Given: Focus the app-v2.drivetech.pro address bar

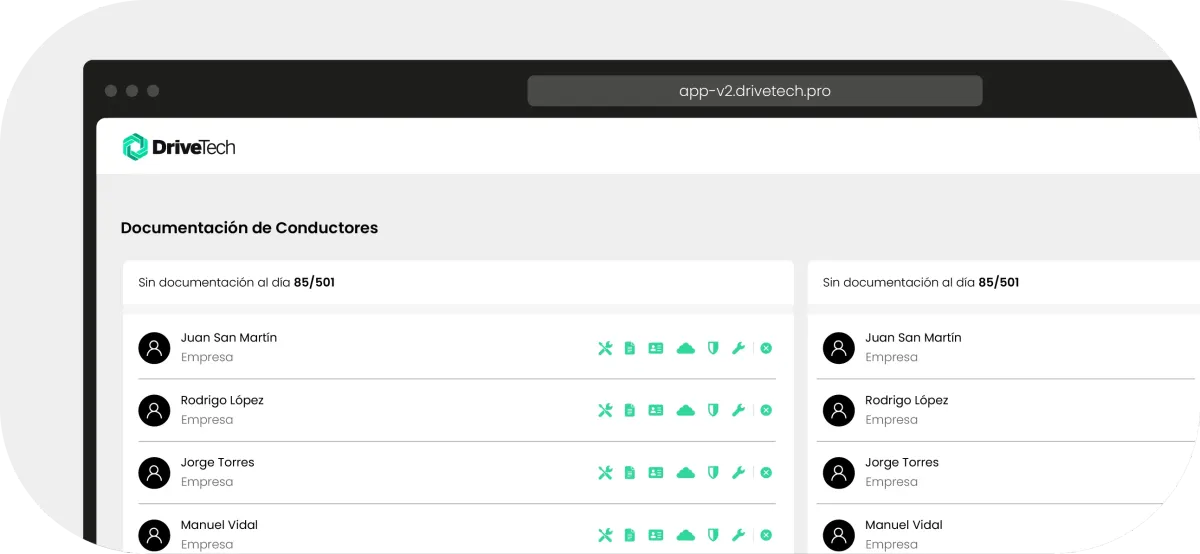Looking at the screenshot, I should [755, 91].
